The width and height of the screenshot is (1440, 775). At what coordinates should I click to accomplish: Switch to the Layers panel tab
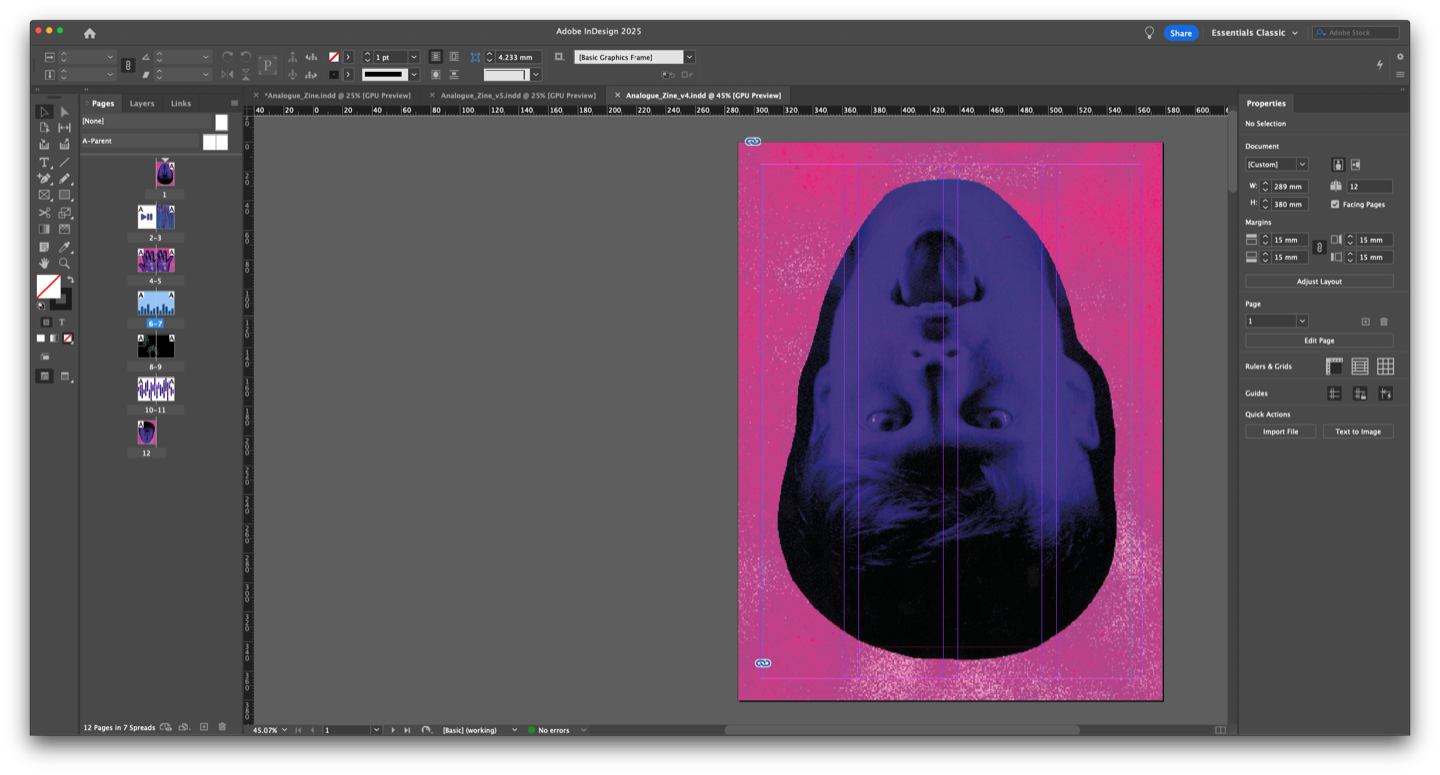(x=142, y=103)
